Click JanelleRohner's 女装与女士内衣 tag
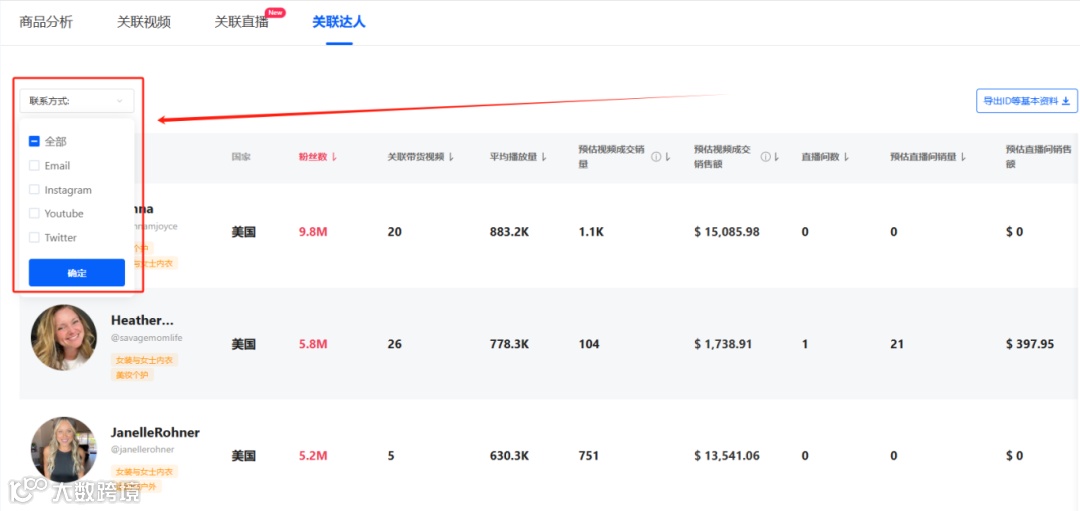 click(145, 472)
